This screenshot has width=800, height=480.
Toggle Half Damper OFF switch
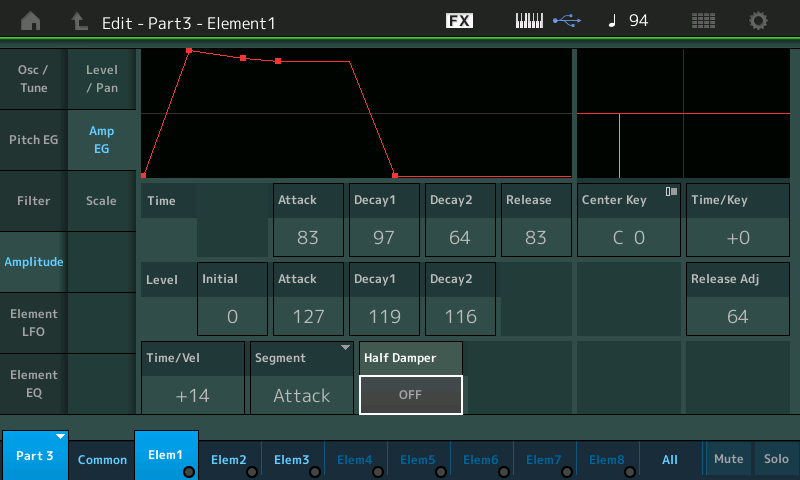click(x=410, y=395)
